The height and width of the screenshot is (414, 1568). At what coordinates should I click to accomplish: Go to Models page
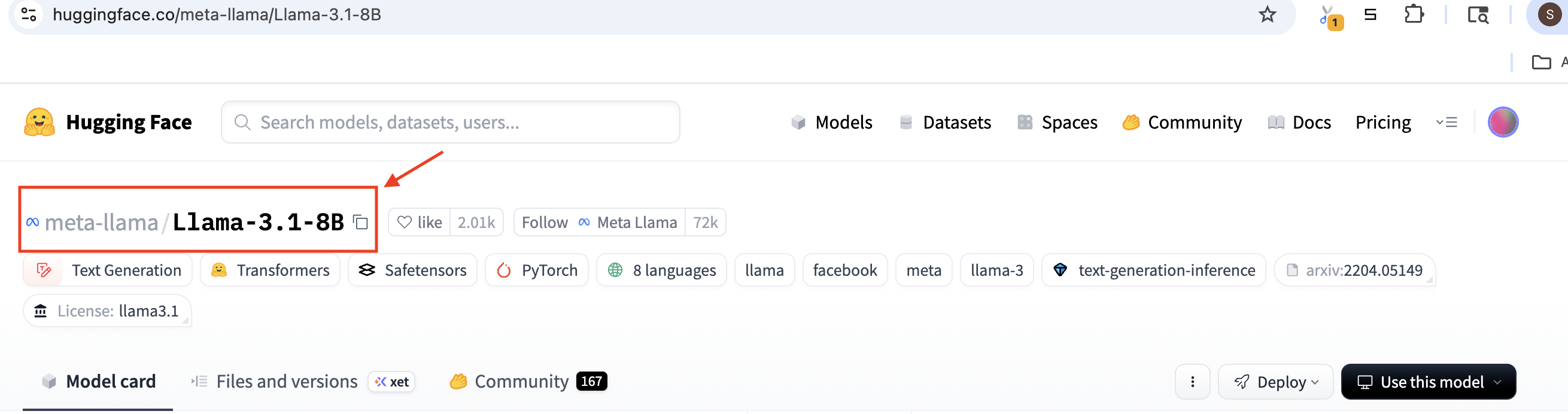click(831, 123)
